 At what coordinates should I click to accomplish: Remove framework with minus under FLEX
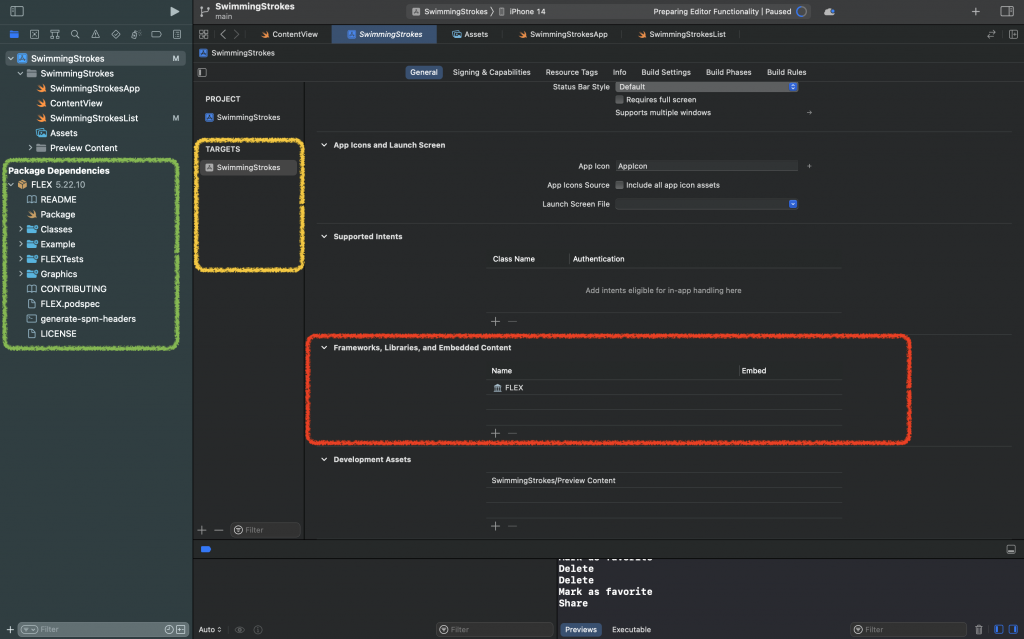pos(513,433)
